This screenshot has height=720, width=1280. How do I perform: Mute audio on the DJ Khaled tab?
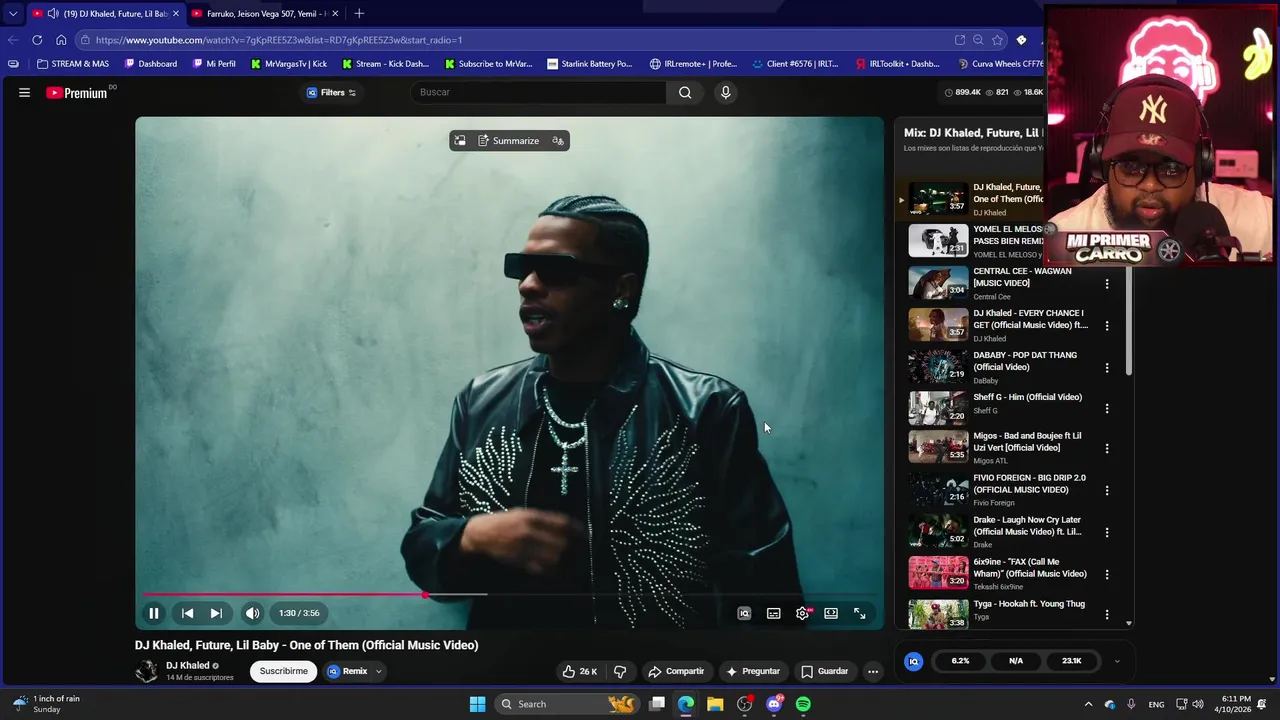pos(53,14)
